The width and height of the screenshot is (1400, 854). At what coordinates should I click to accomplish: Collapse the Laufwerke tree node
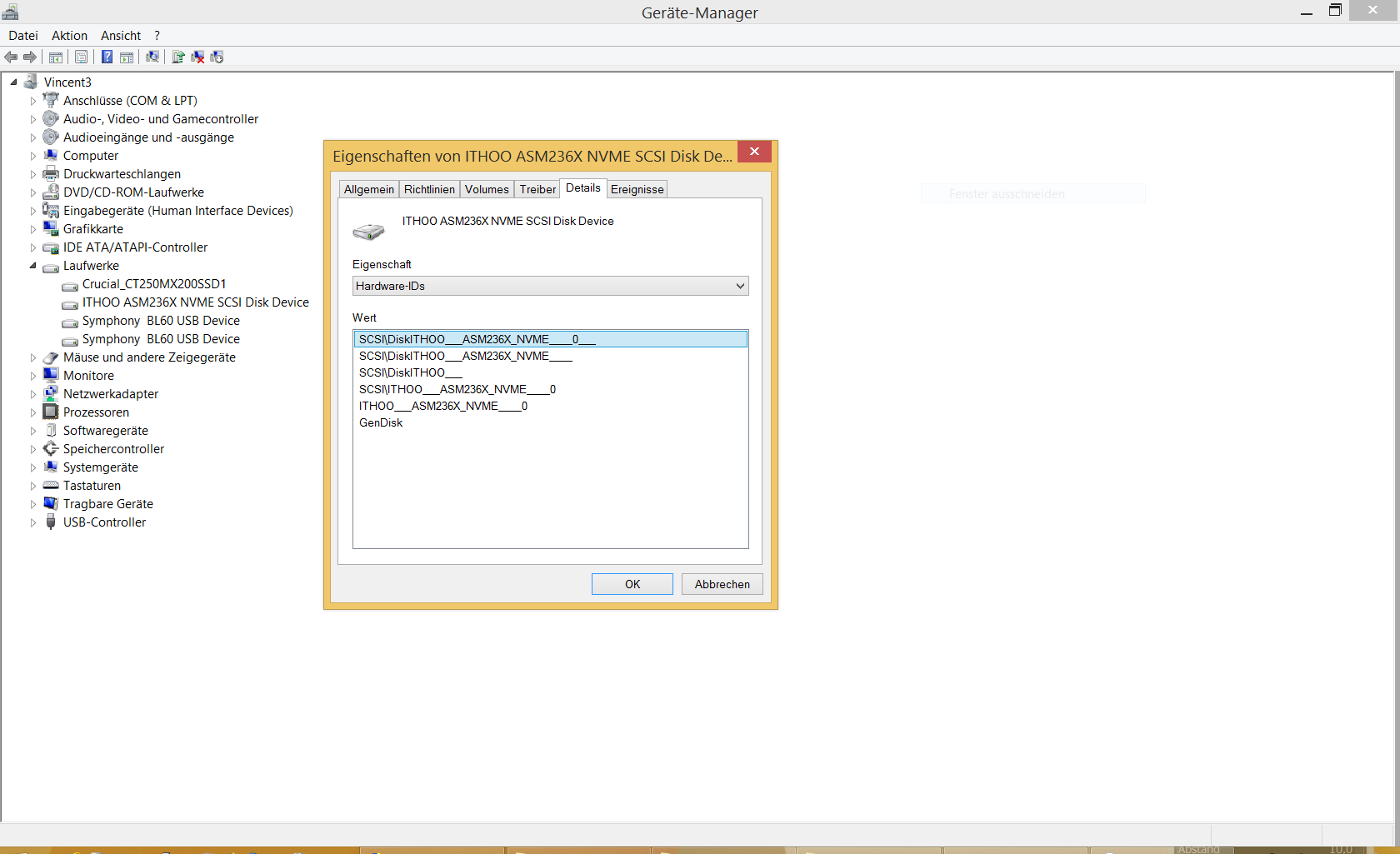pos(32,266)
